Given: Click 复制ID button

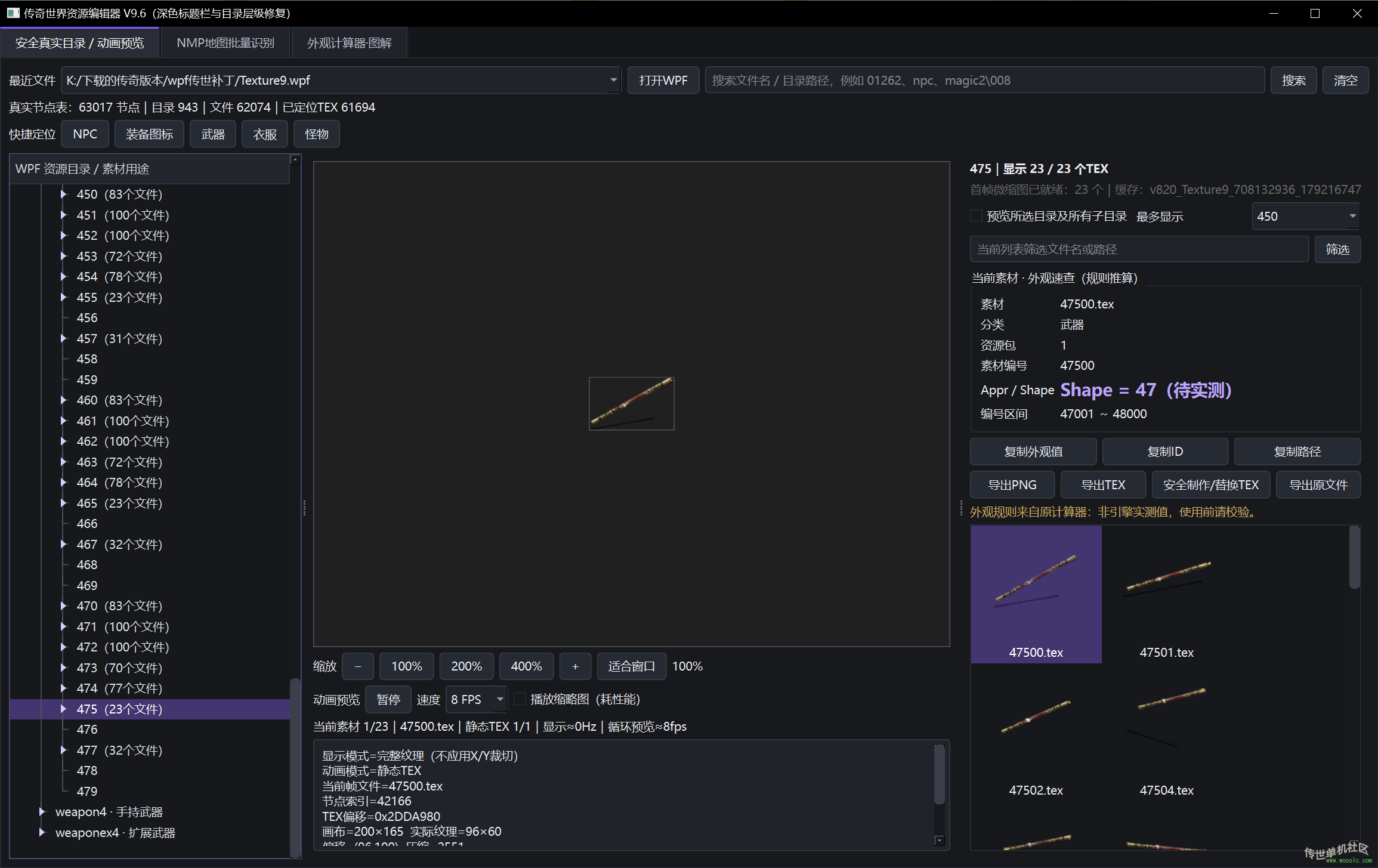Looking at the screenshot, I should (x=1165, y=452).
